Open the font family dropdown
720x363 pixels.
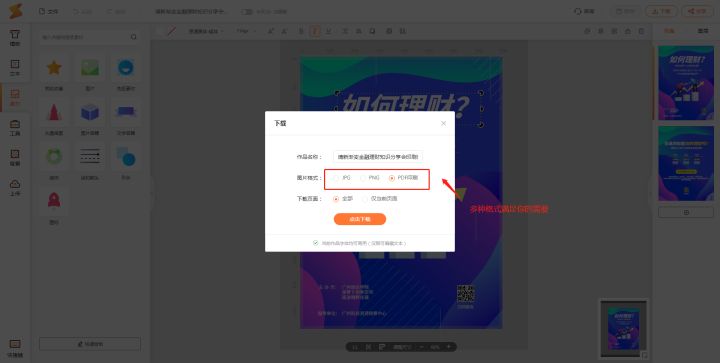(205, 31)
